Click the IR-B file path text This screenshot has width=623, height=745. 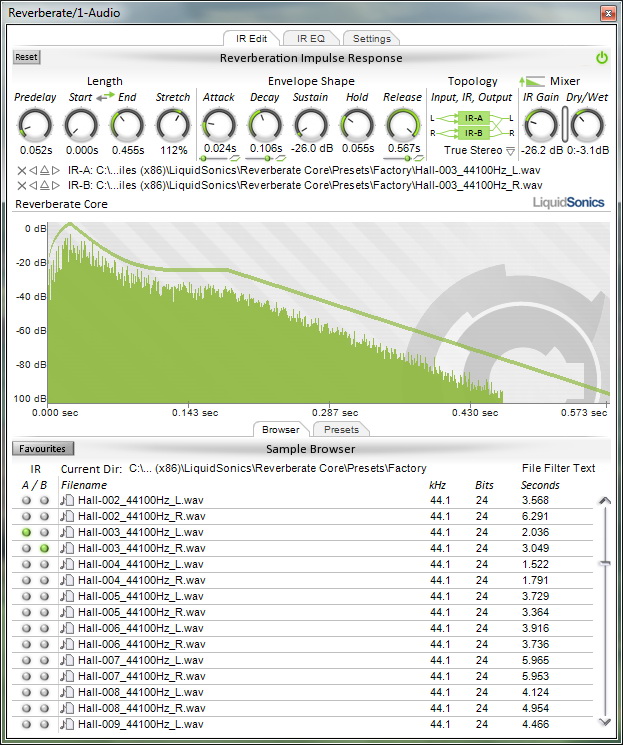[305, 185]
